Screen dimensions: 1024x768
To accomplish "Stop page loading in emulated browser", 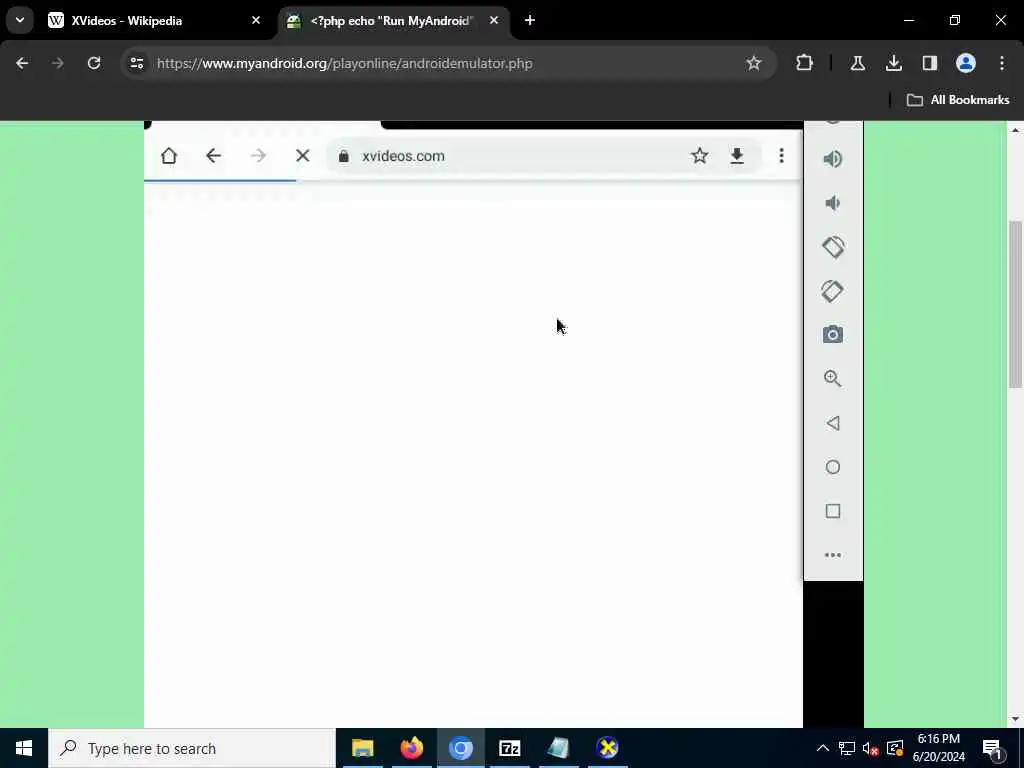I will coord(302,155).
